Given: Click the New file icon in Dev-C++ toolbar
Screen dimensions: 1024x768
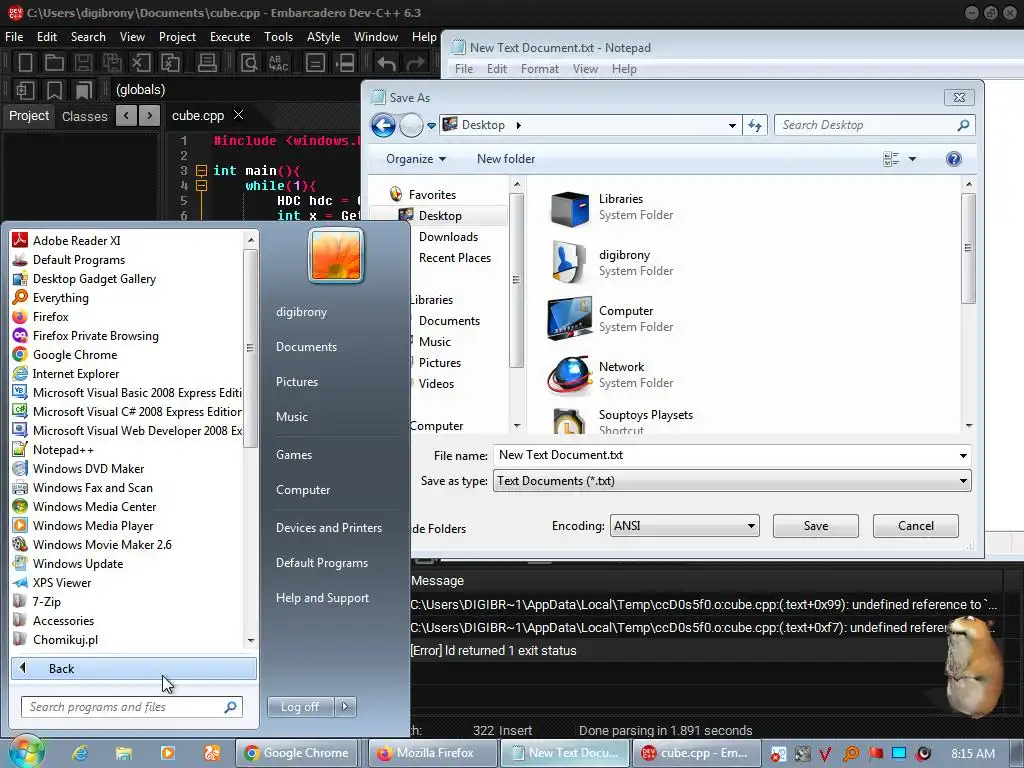Looking at the screenshot, I should tap(25, 63).
